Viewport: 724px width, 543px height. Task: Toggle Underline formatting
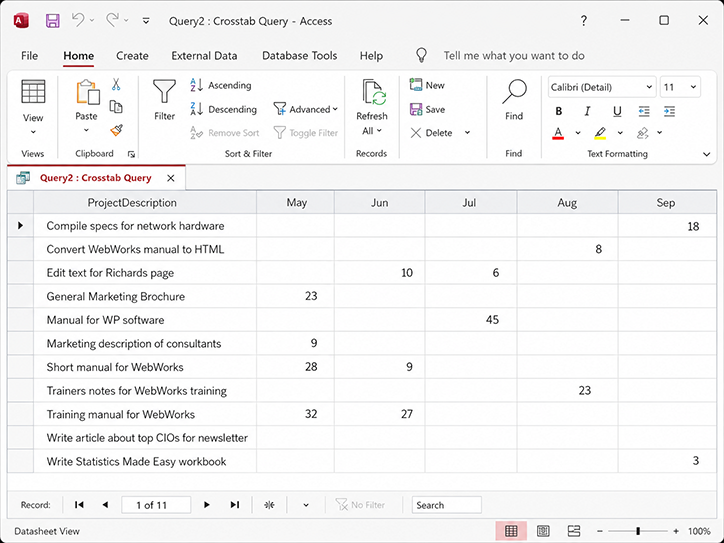coord(617,111)
